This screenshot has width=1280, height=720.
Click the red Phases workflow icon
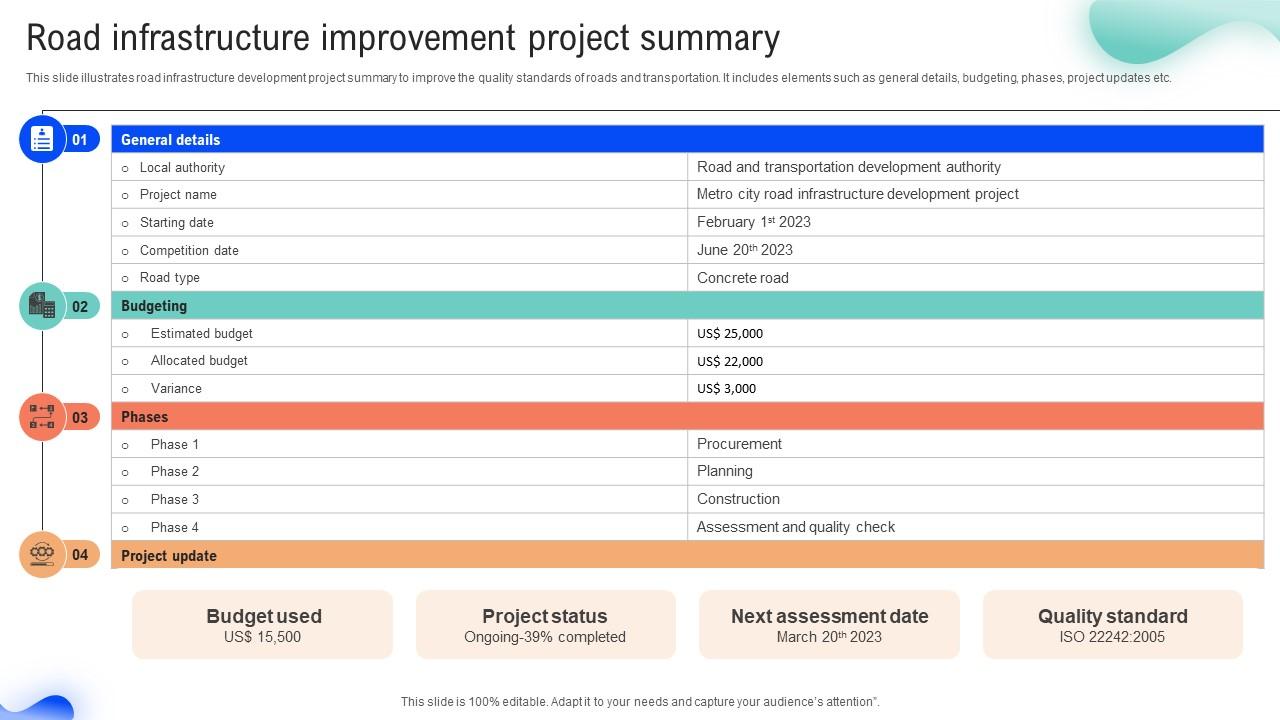[x=42, y=417]
